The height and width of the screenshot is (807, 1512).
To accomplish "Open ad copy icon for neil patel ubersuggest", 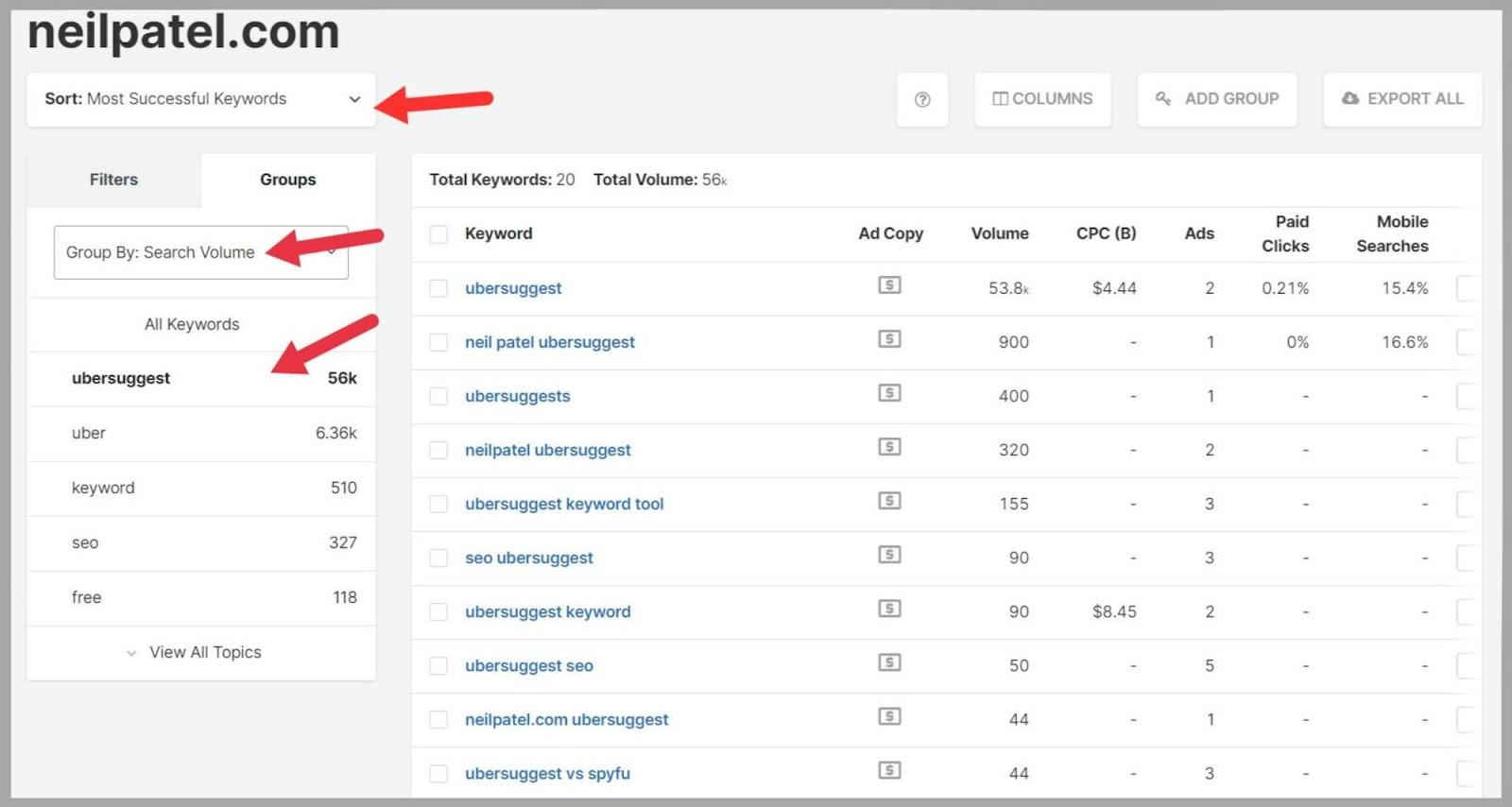I will click(x=889, y=339).
